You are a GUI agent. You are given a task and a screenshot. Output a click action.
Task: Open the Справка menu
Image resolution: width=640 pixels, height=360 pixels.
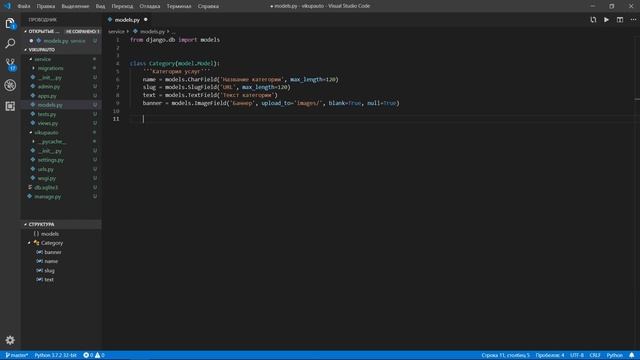208,6
